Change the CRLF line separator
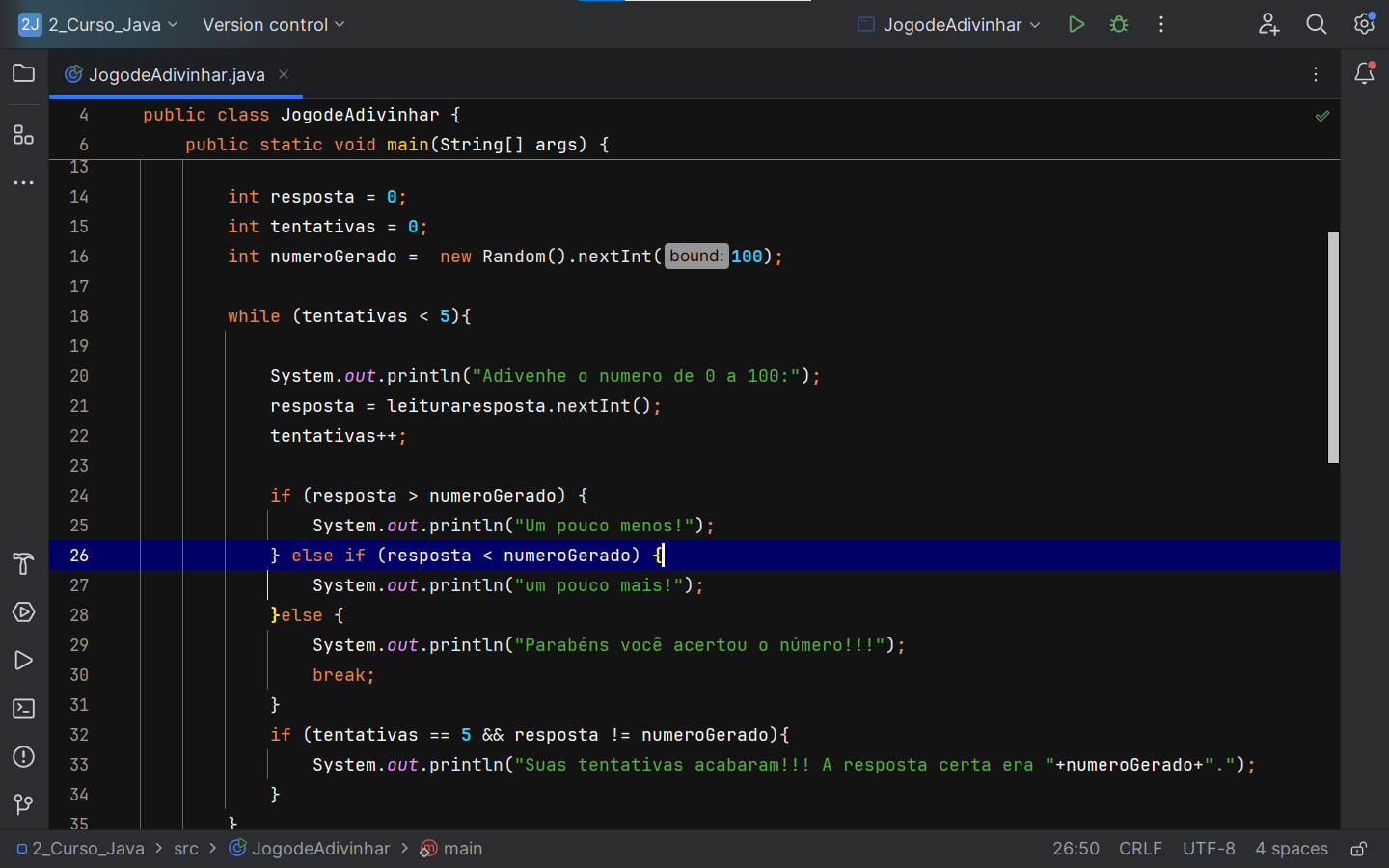Screen dimensions: 1389x868 pos(1140,849)
